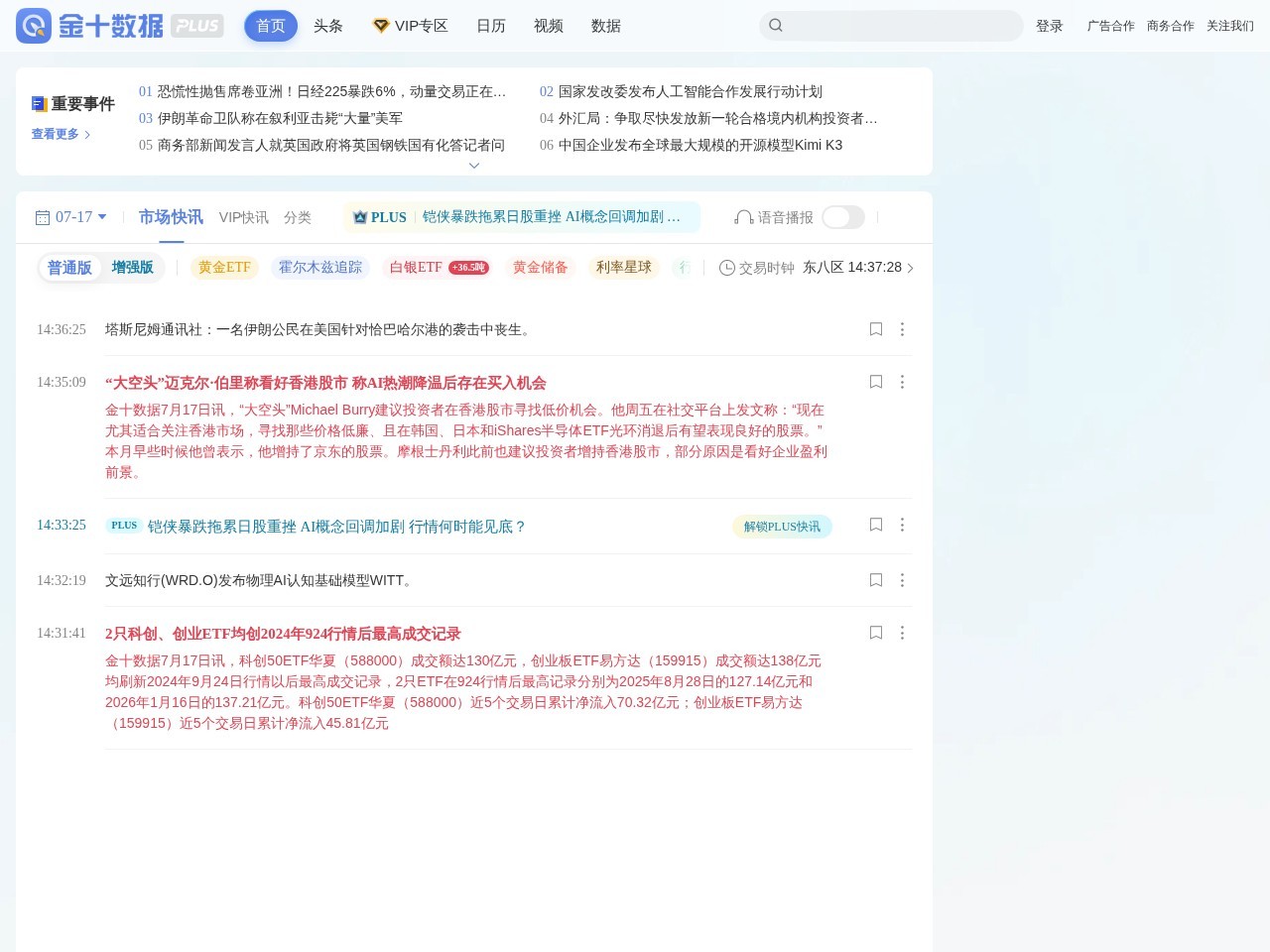Click the VIP diamond icon in navigation
The height and width of the screenshot is (952, 1270).
click(x=380, y=26)
